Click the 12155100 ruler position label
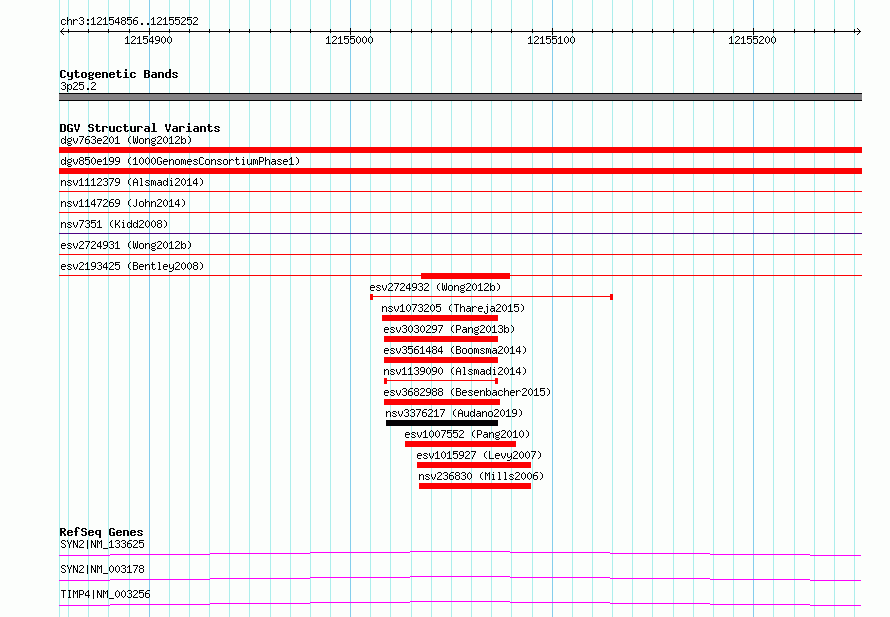Screen dimensions: 890x617 point(551,40)
